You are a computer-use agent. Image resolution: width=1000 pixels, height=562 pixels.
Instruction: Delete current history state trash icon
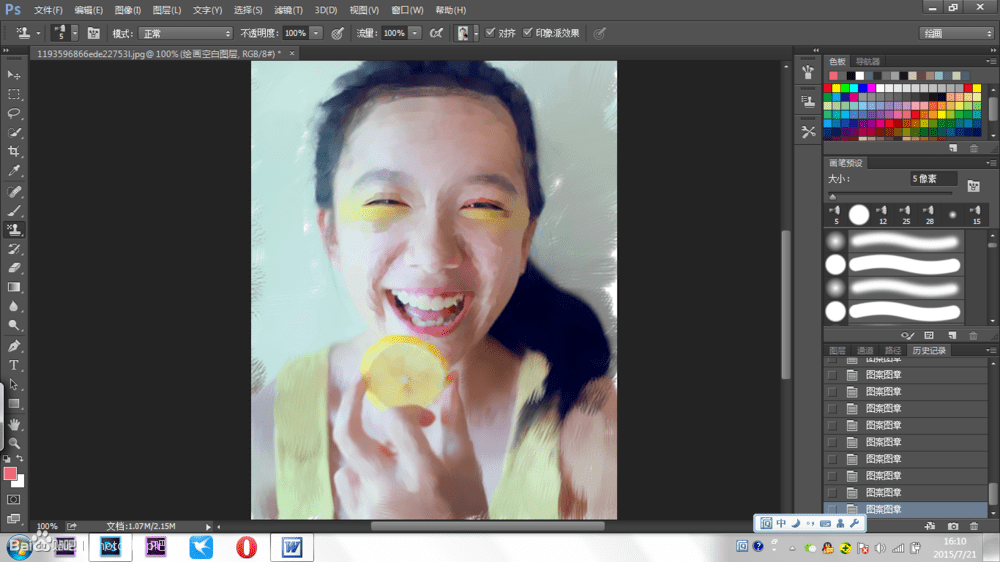pos(974,526)
